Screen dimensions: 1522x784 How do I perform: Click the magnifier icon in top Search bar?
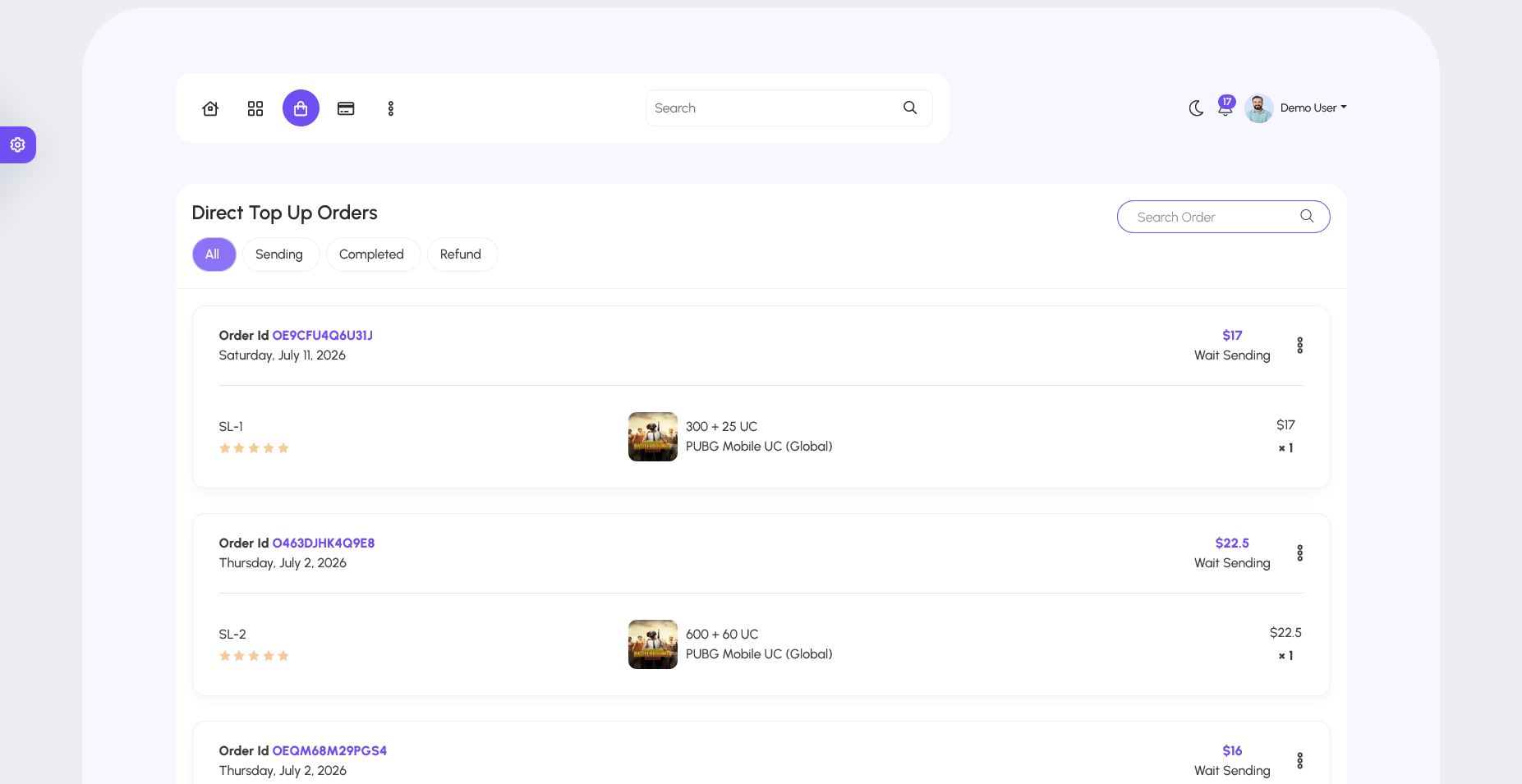[910, 108]
